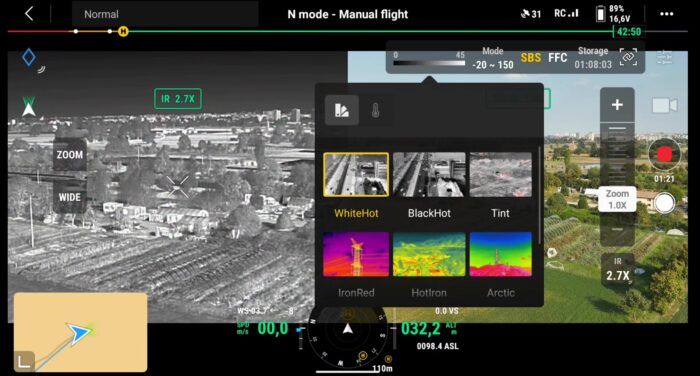Open Storage 01:08:03 info
The image size is (700, 376).
593,58
